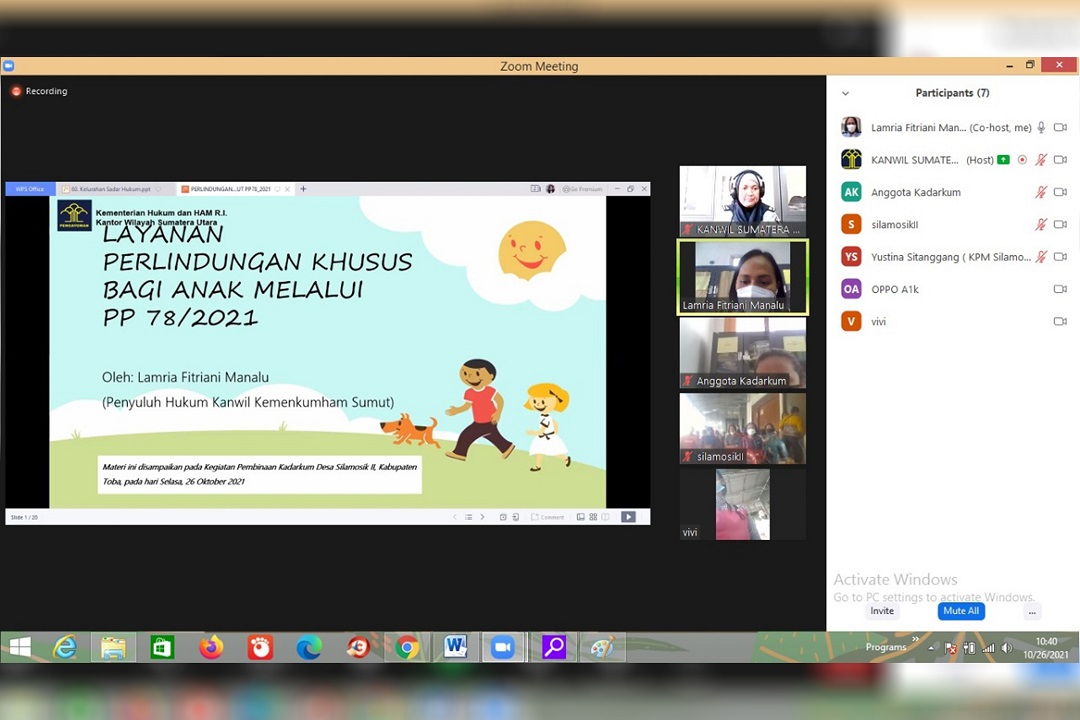1080x720 pixels.
Task: Unmute the KANWIL SUMATERA host microphone
Action: tap(1041, 160)
